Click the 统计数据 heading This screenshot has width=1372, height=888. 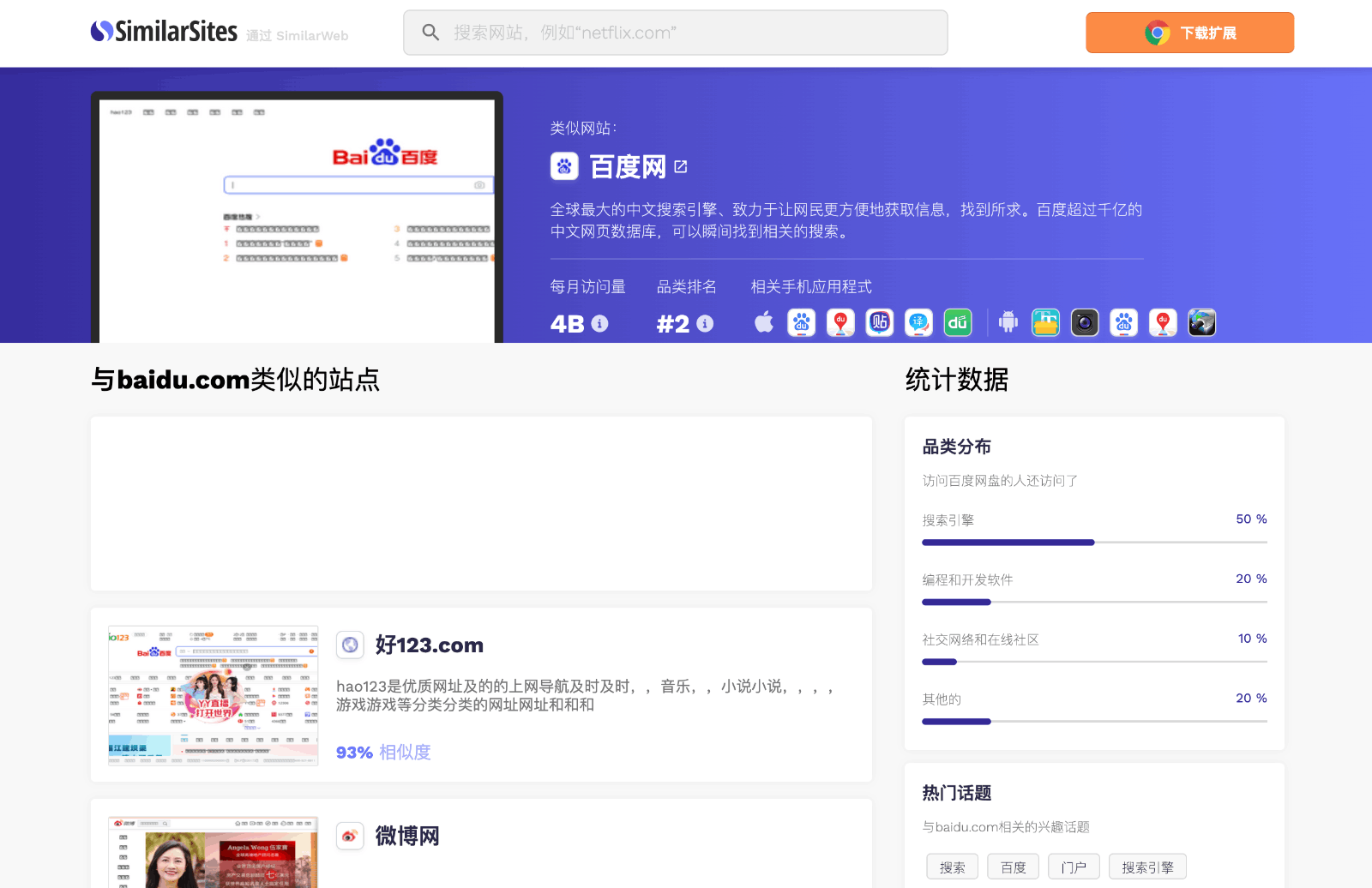tap(957, 379)
